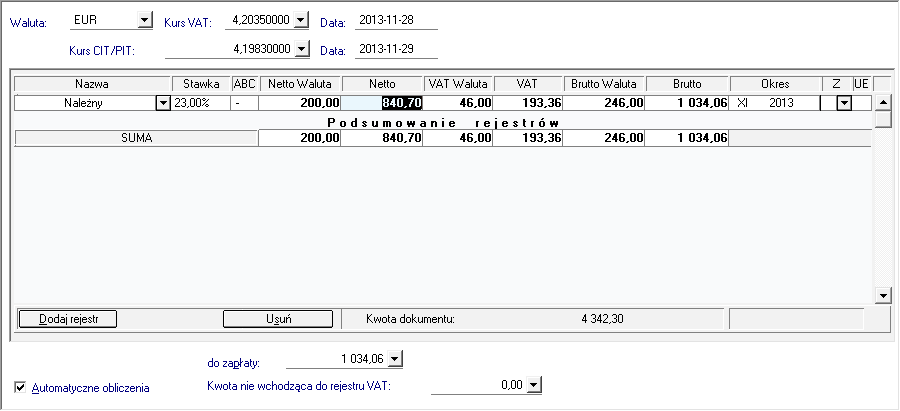This screenshot has width=900, height=411.
Task: Select the highlighted Netto value 840,70
Action: (397, 102)
